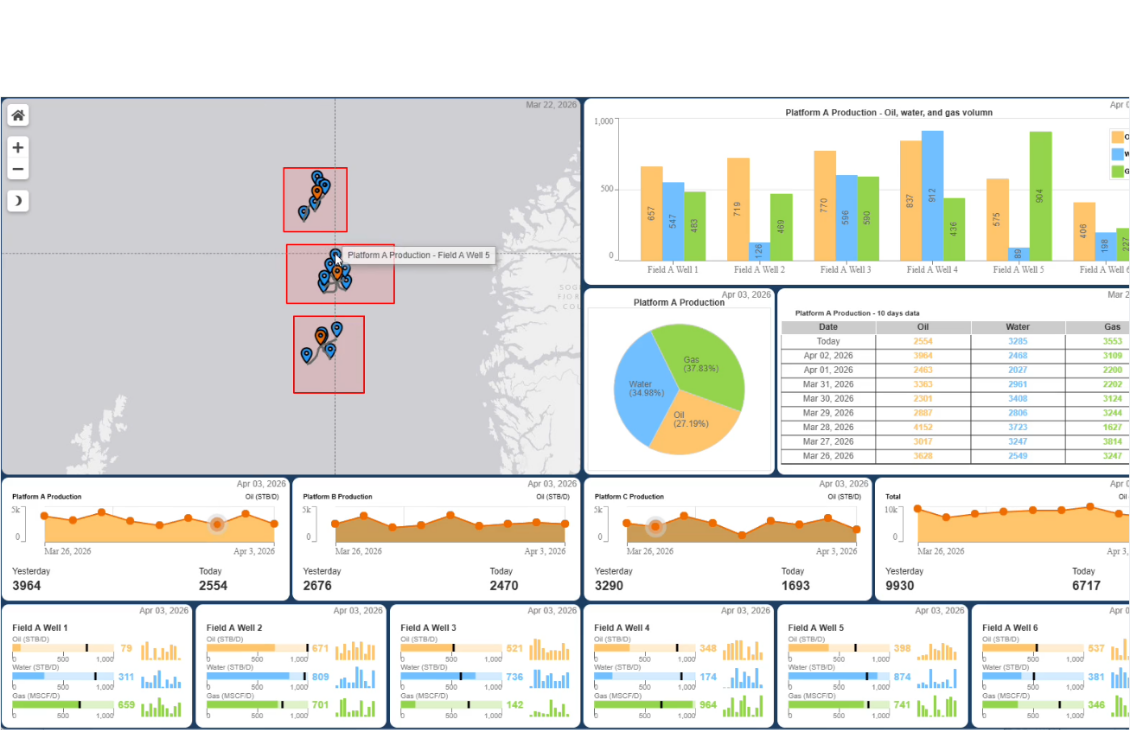Click the Field A Well 4 oil bar (837)
The width and height of the screenshot is (1130, 730).
pos(911,200)
